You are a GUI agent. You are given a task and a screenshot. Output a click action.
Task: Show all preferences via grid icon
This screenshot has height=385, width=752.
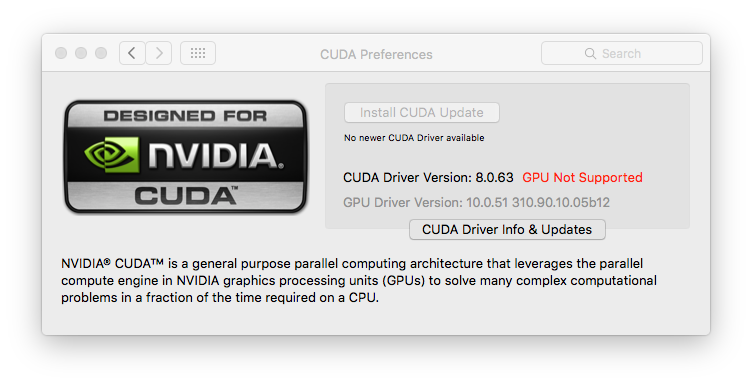(198, 53)
